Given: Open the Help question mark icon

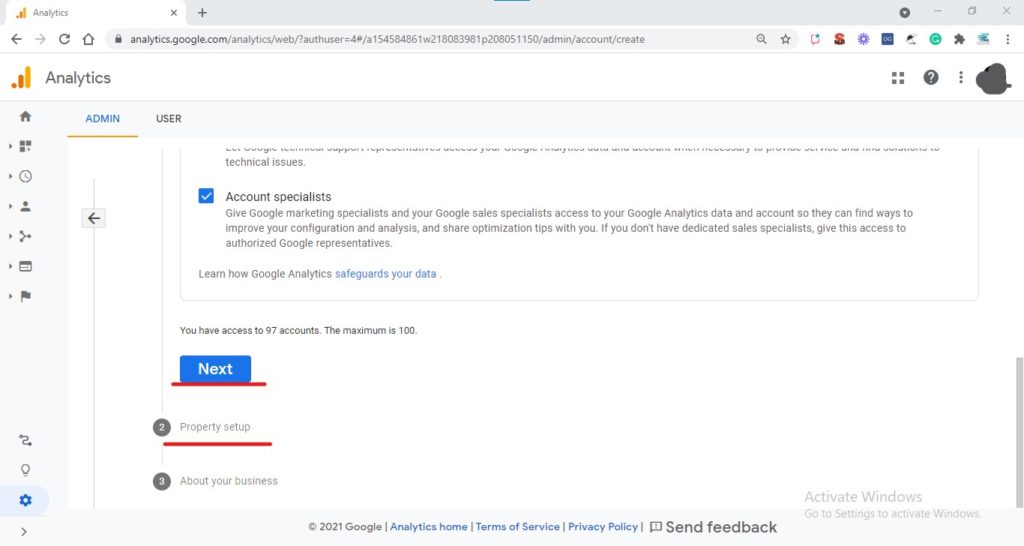Looking at the screenshot, I should (931, 78).
